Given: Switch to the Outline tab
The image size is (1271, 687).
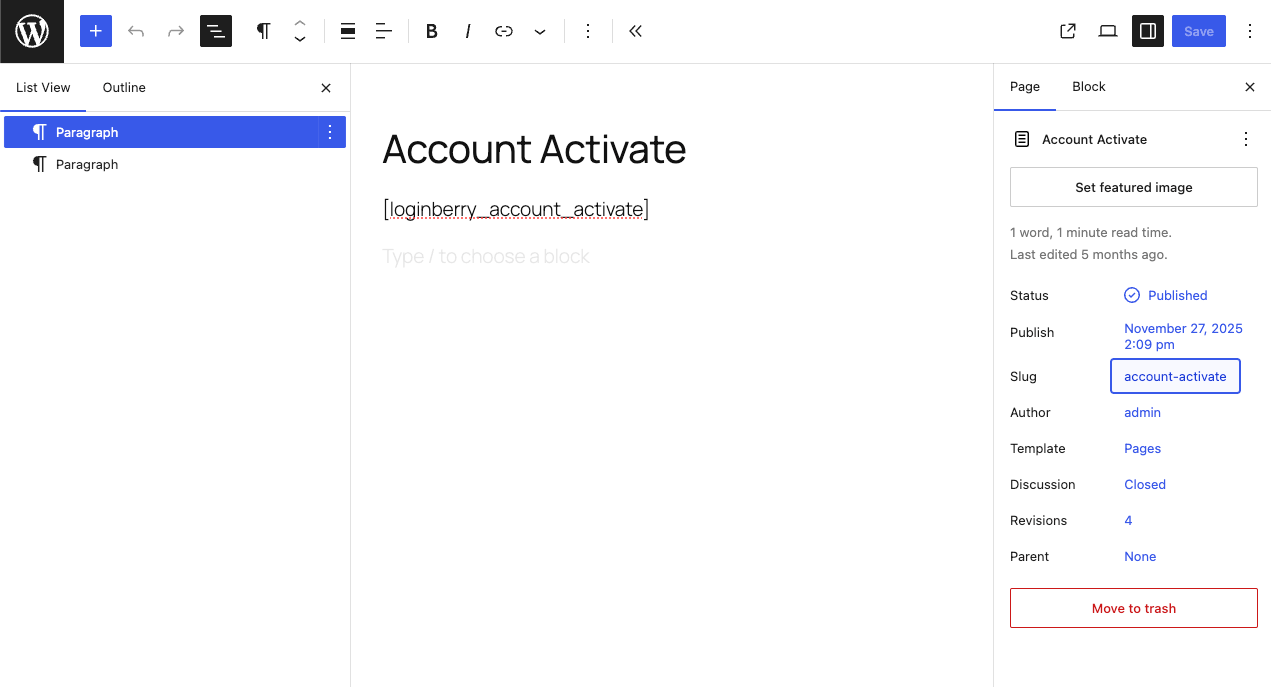Looking at the screenshot, I should point(124,88).
